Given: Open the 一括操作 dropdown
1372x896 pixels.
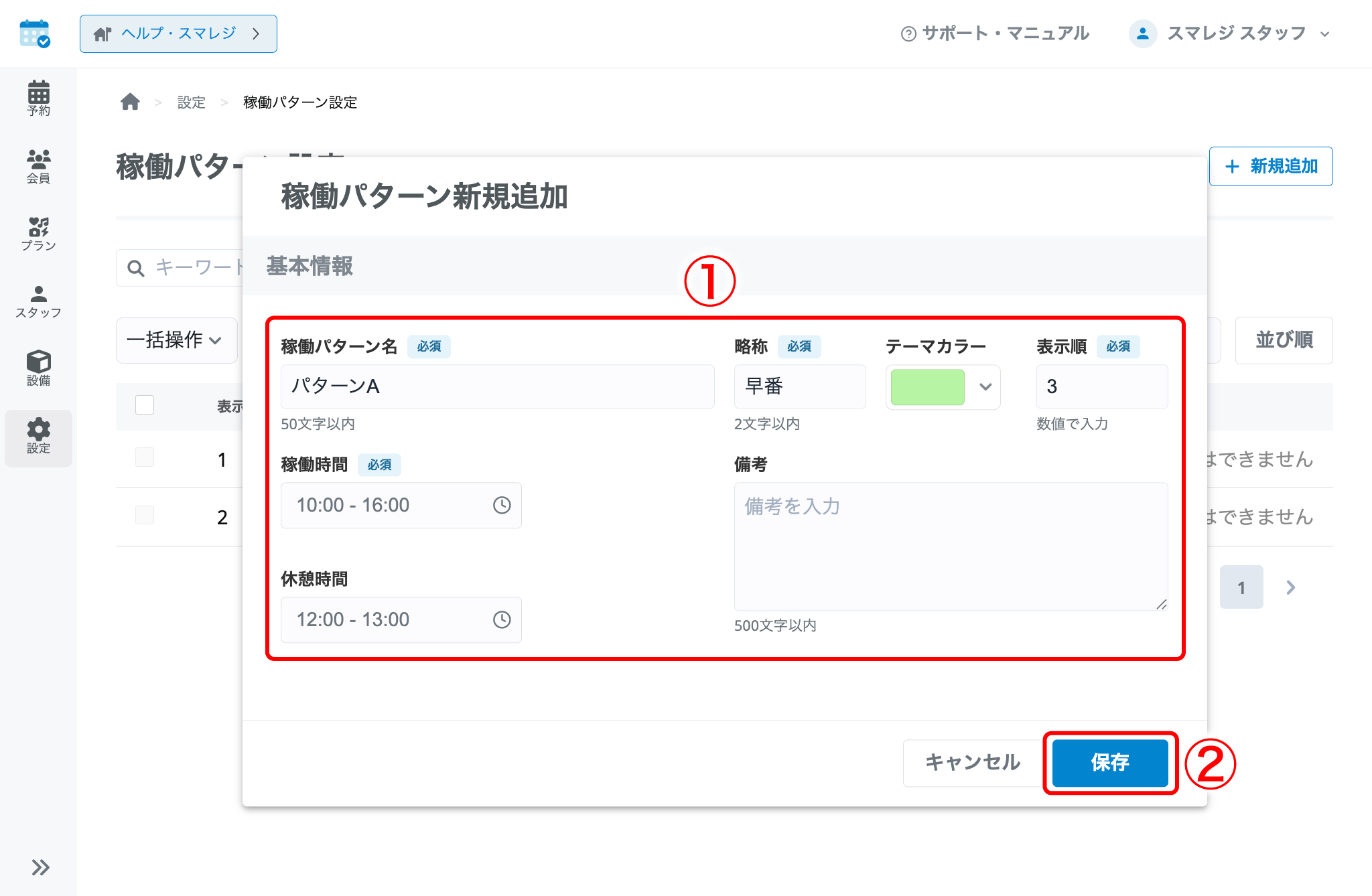Looking at the screenshot, I should [177, 340].
